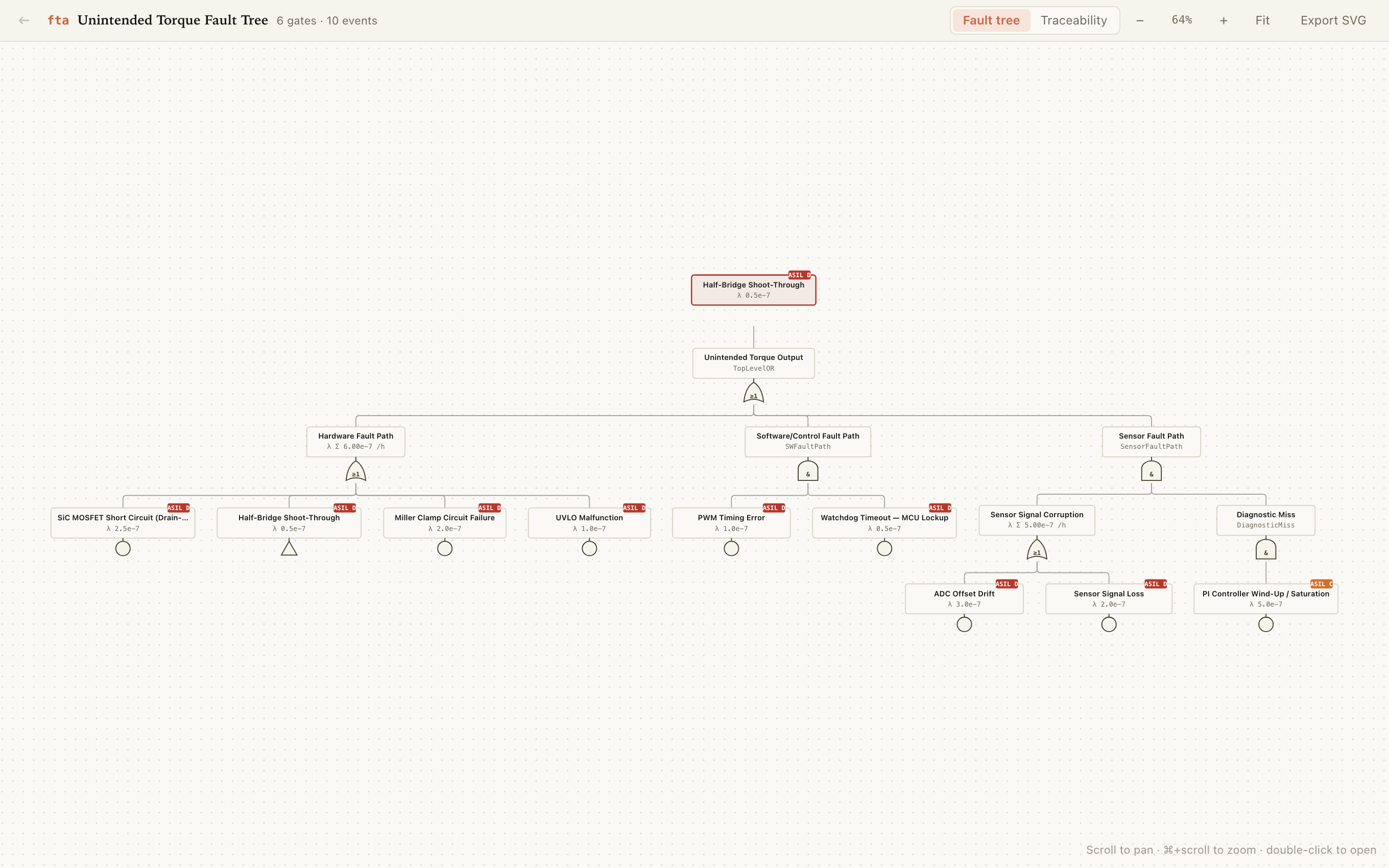This screenshot has width=1389, height=868.
Task: Select the OR gate beneath Hardware Fault Path
Action: click(x=356, y=471)
